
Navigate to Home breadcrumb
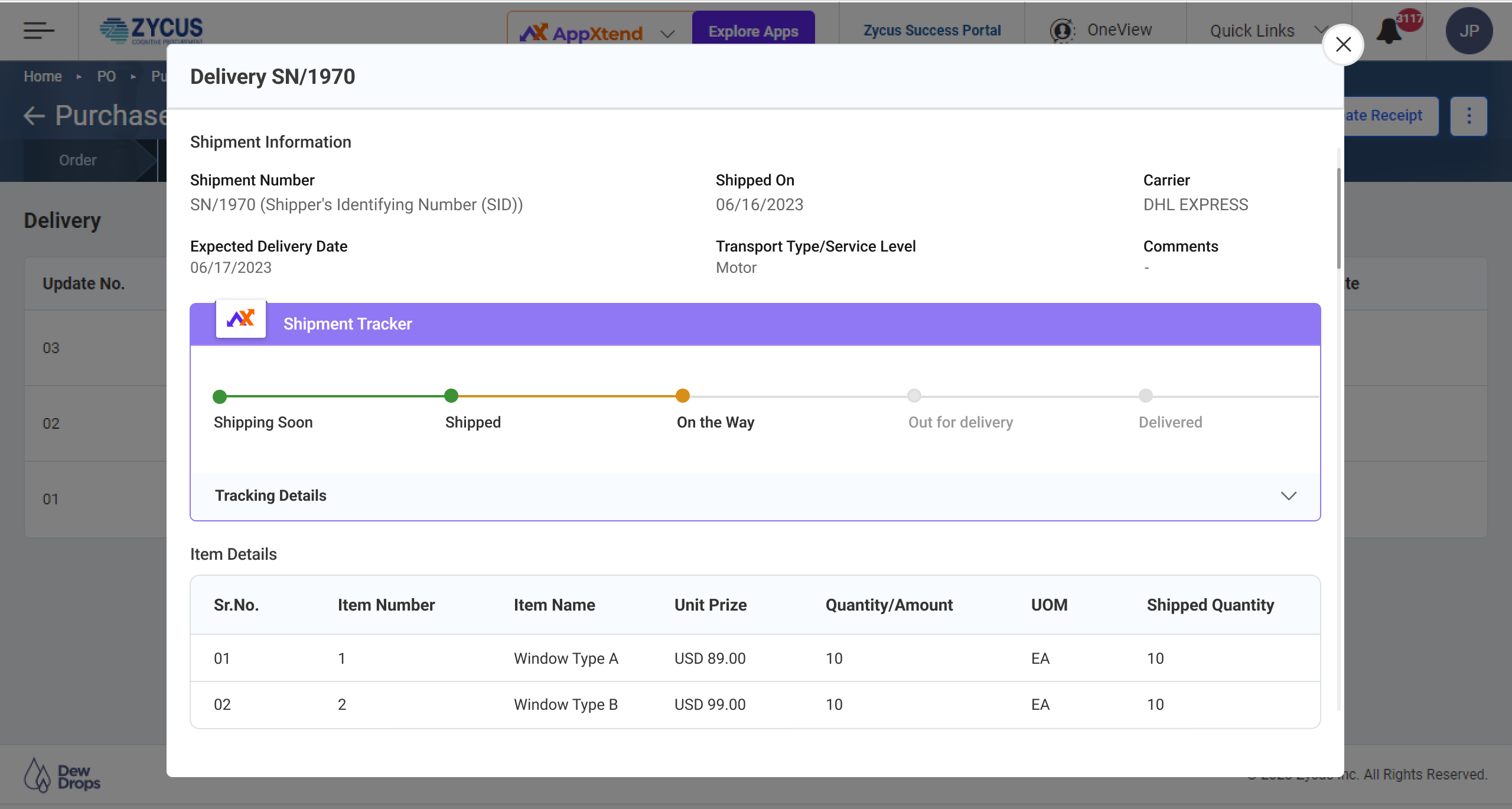click(x=43, y=77)
